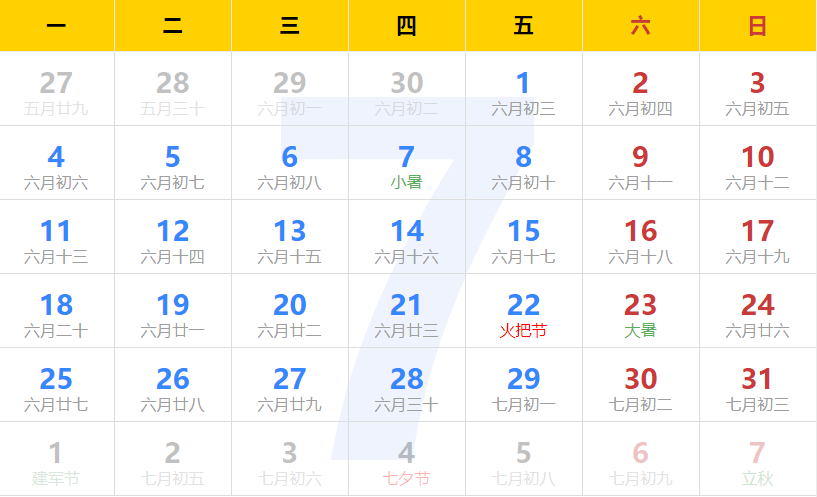
Task: Select July 11 (六月十三)
Action: [x=56, y=237]
